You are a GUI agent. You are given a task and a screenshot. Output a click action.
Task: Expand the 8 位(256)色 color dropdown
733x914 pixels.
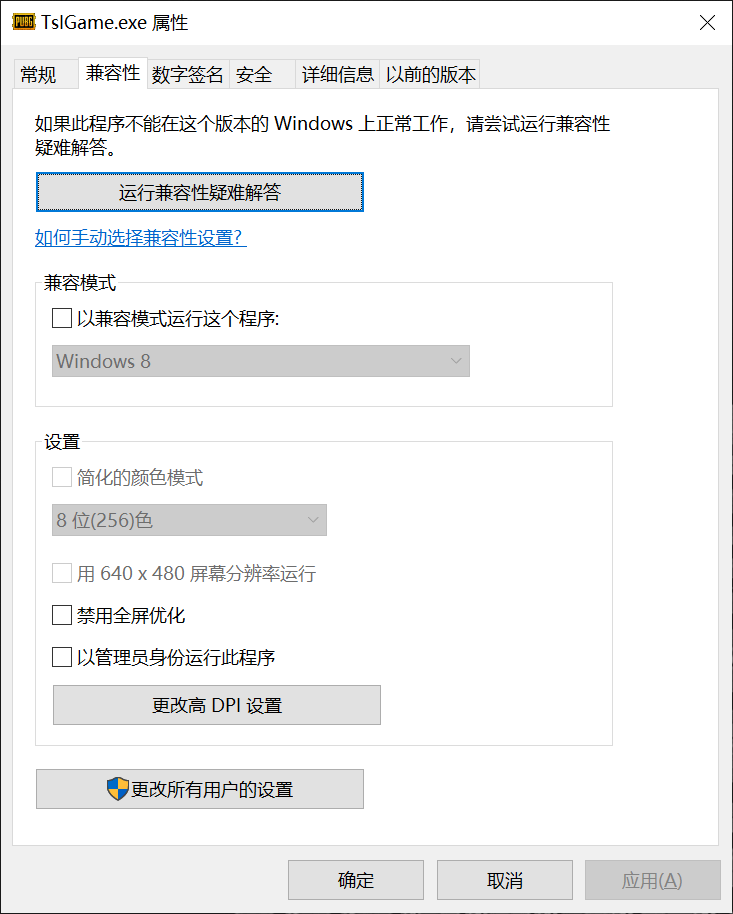coord(189,520)
